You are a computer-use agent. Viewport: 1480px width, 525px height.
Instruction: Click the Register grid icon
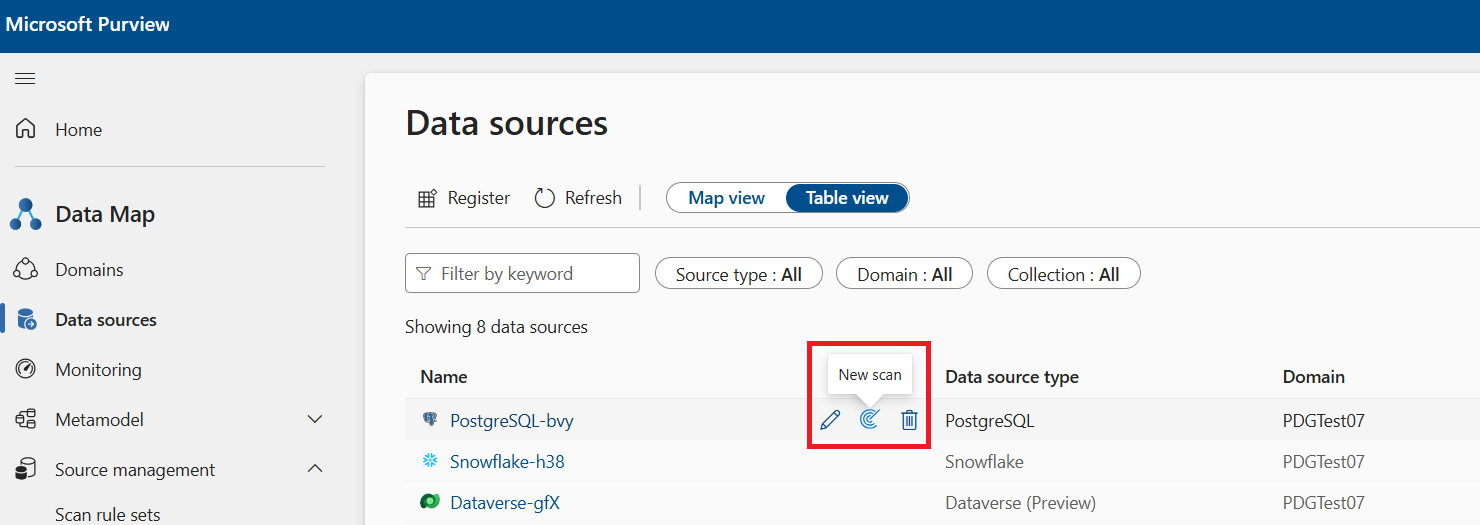pos(427,198)
